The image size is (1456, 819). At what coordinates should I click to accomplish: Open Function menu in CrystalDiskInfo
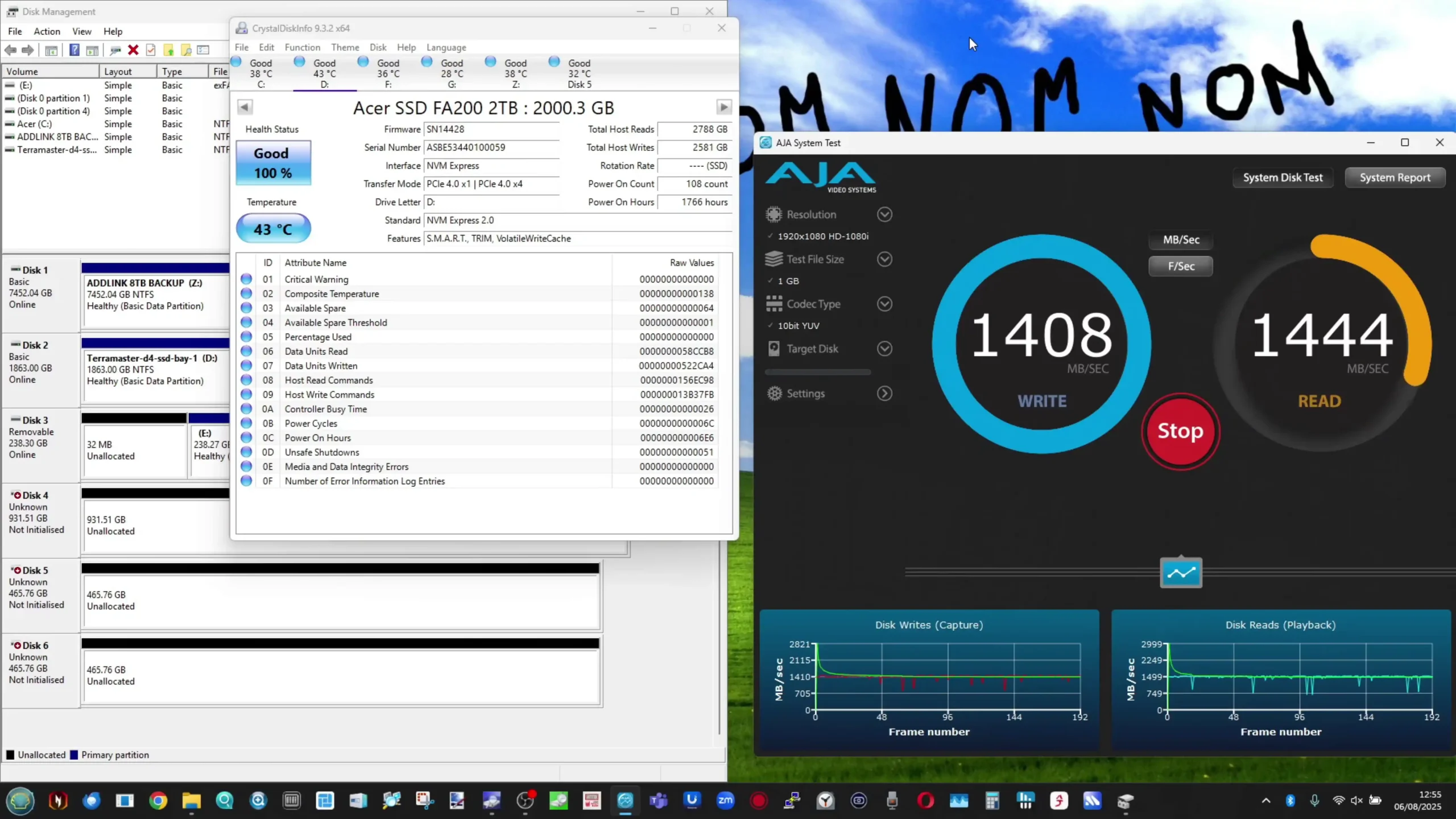tap(302, 47)
